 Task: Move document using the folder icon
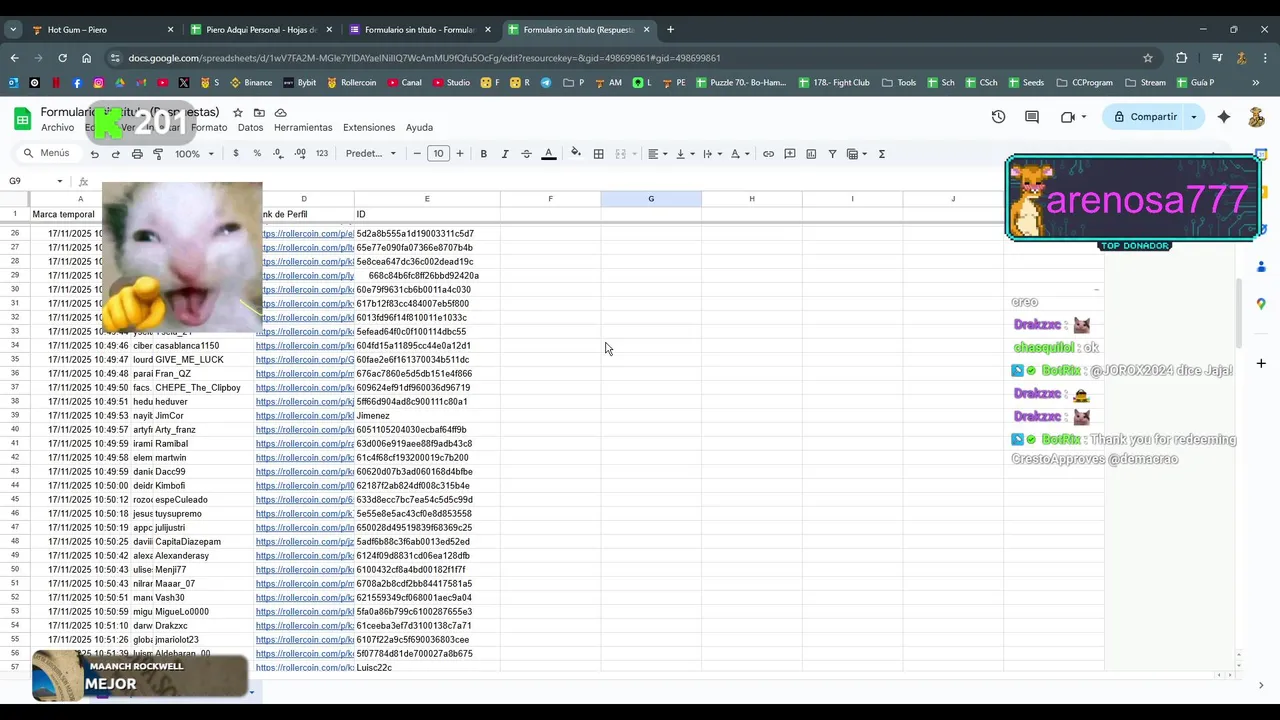pos(259,113)
